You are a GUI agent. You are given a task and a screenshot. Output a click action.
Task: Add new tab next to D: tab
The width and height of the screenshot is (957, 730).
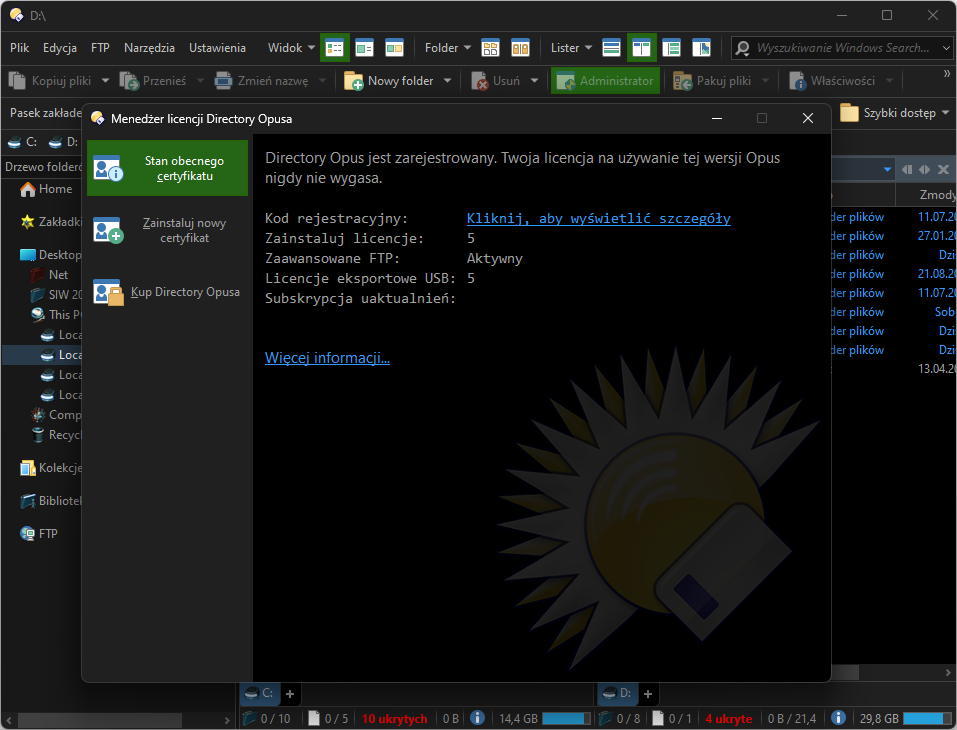[648, 694]
